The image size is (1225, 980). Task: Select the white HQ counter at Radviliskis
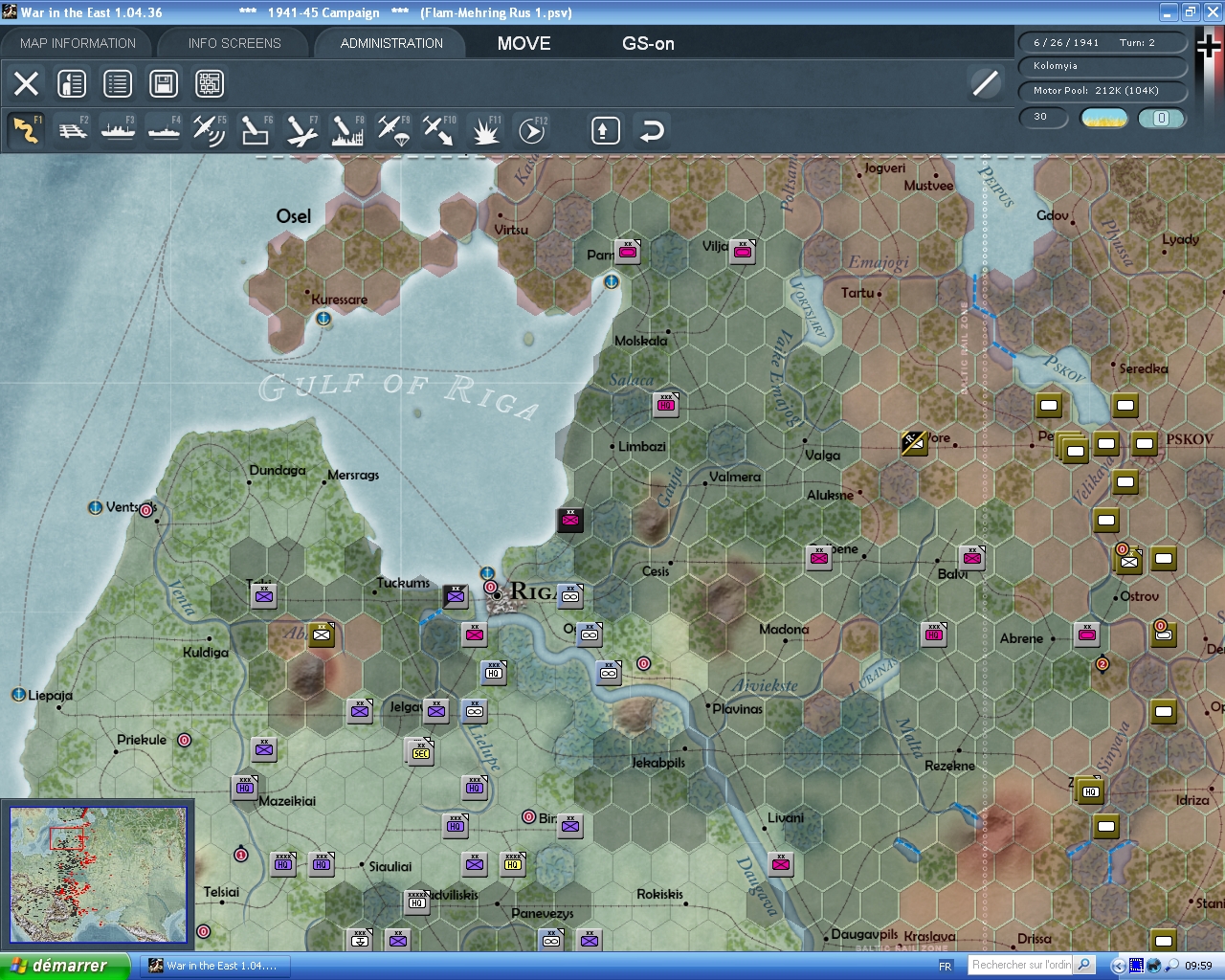pos(416,902)
